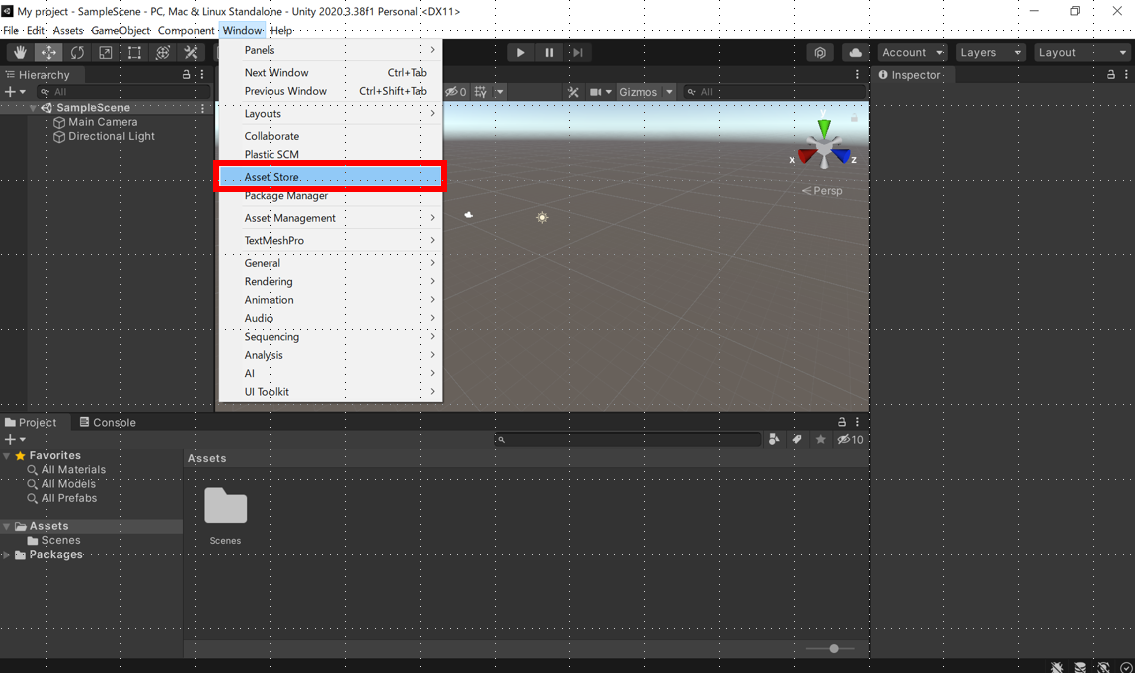Open the Layers dropdown
The width and height of the screenshot is (1135, 673).
click(990, 52)
